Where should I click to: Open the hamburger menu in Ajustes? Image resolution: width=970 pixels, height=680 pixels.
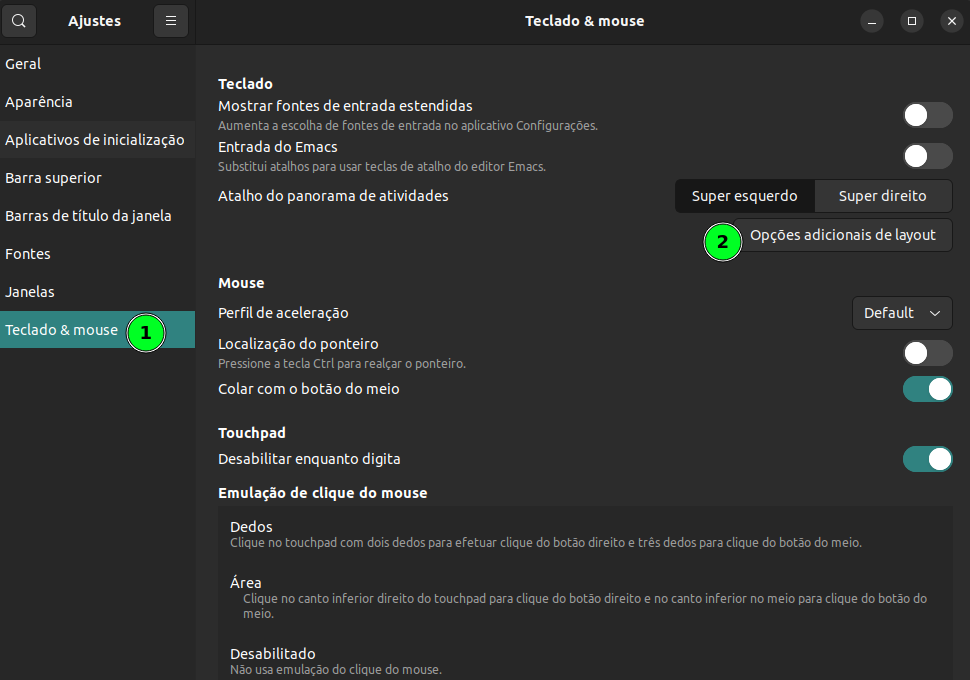pos(170,20)
